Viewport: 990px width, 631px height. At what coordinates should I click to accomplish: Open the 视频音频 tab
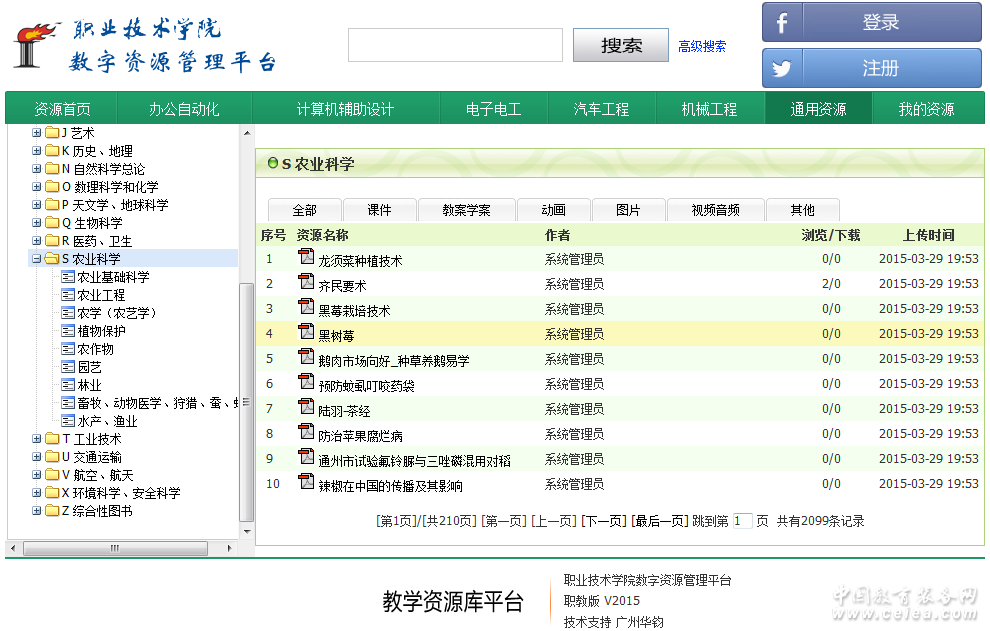[x=715, y=210]
